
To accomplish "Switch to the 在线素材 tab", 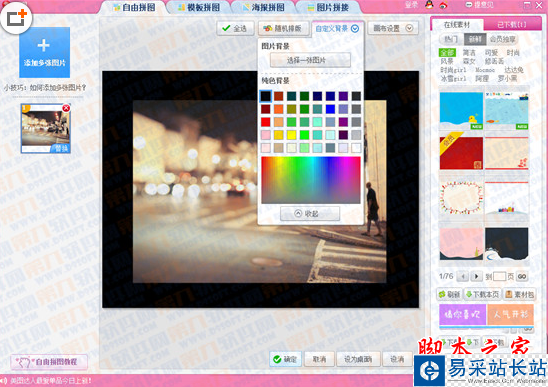I will pyautogui.click(x=457, y=24).
